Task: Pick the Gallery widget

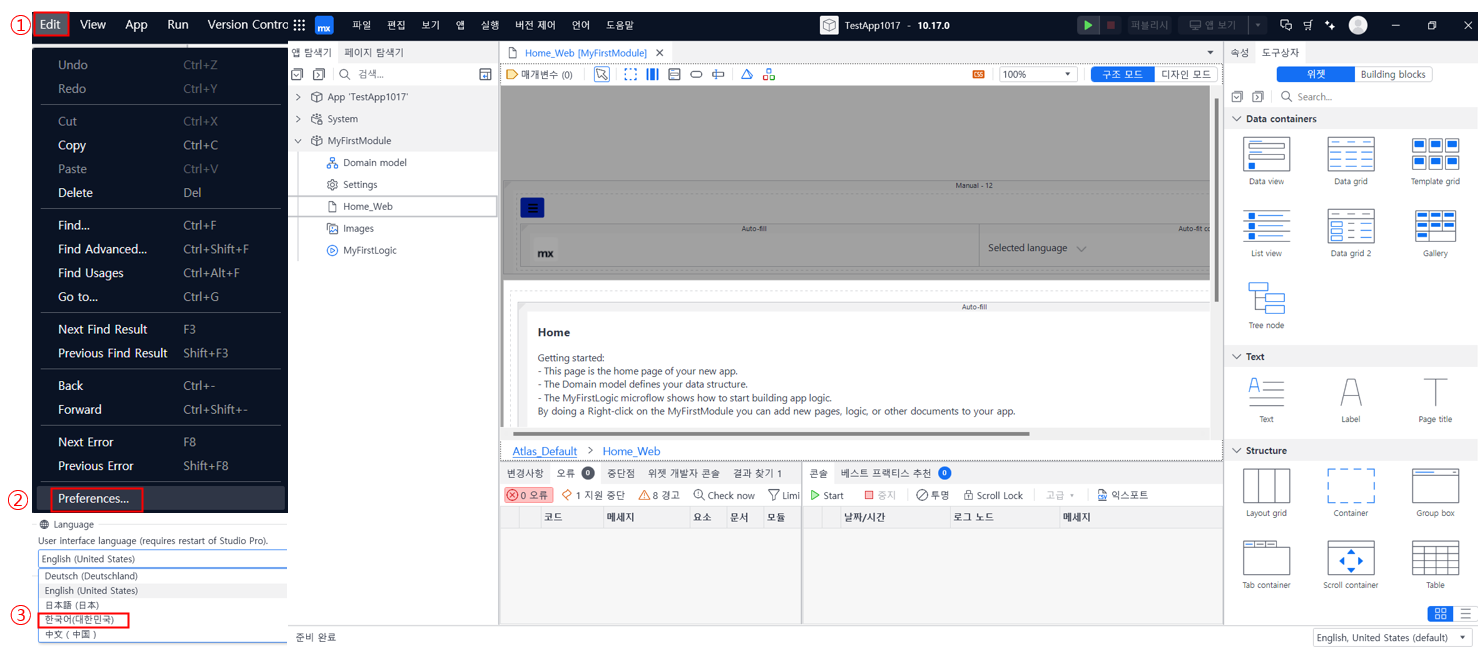Action: [1435, 233]
